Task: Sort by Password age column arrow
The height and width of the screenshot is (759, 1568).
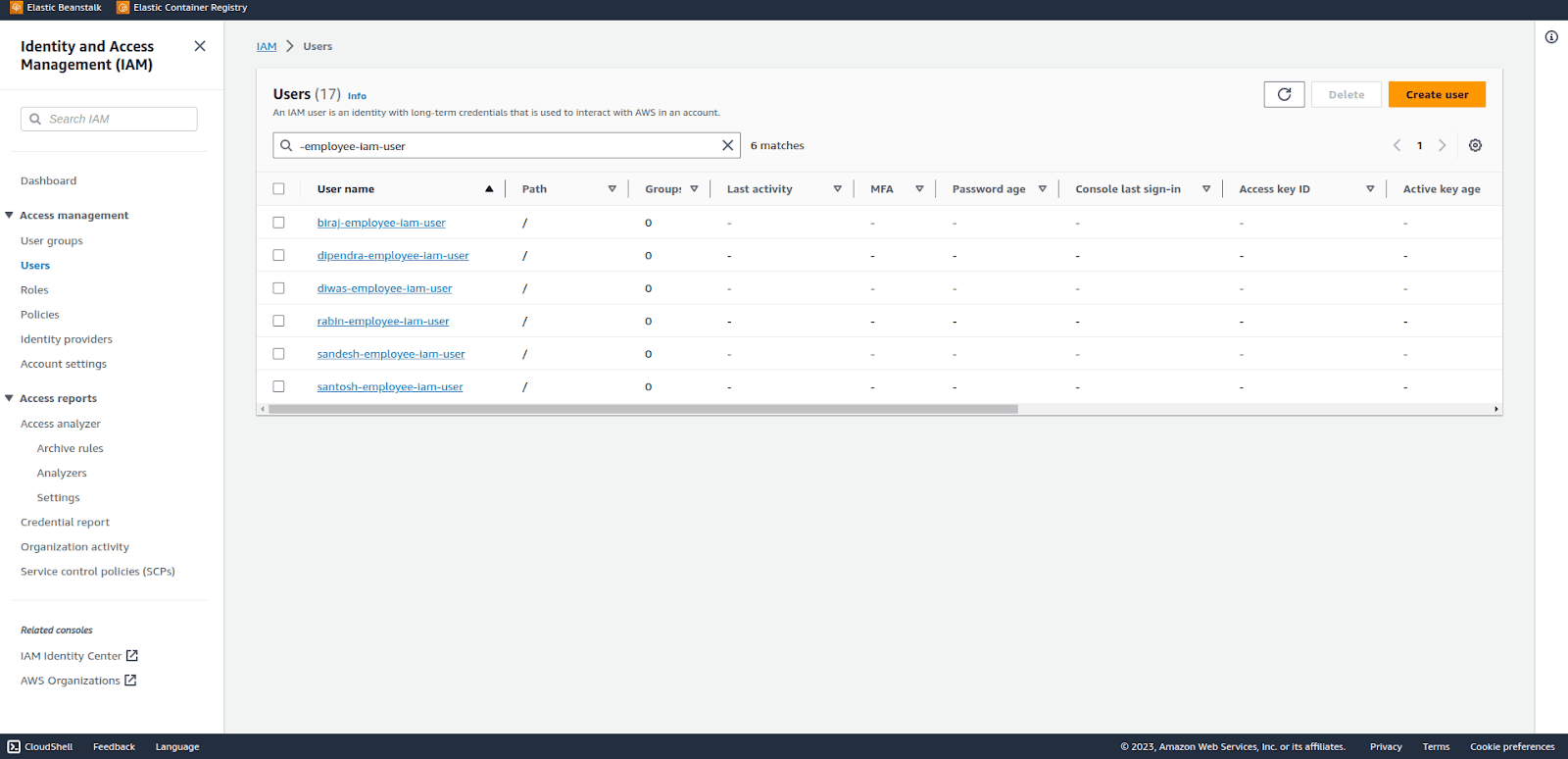Action: tap(1042, 189)
